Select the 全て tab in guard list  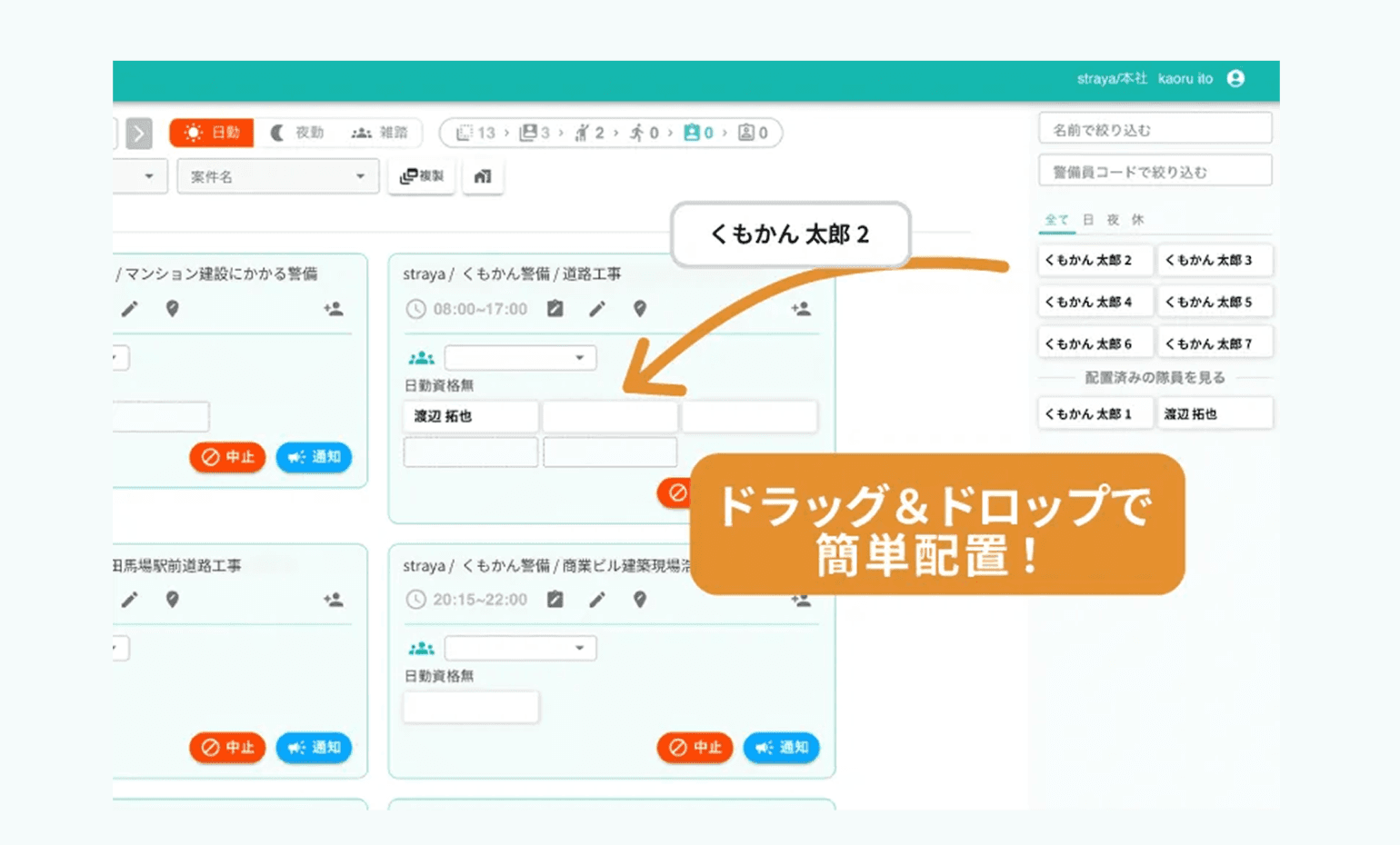tap(1056, 220)
